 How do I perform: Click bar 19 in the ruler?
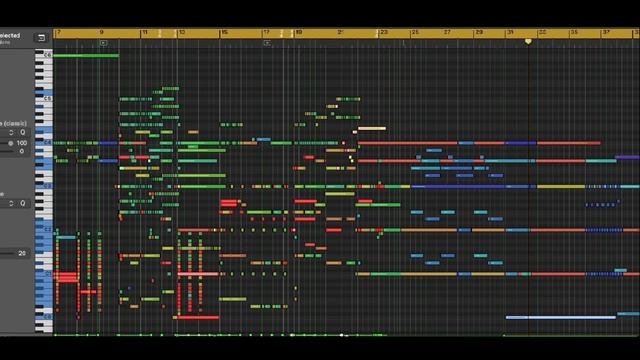[x=299, y=32]
